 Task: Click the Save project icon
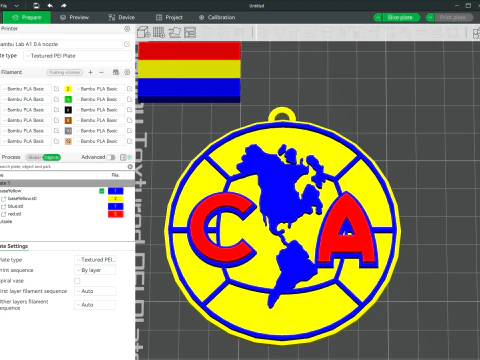pyautogui.click(x=36, y=6)
